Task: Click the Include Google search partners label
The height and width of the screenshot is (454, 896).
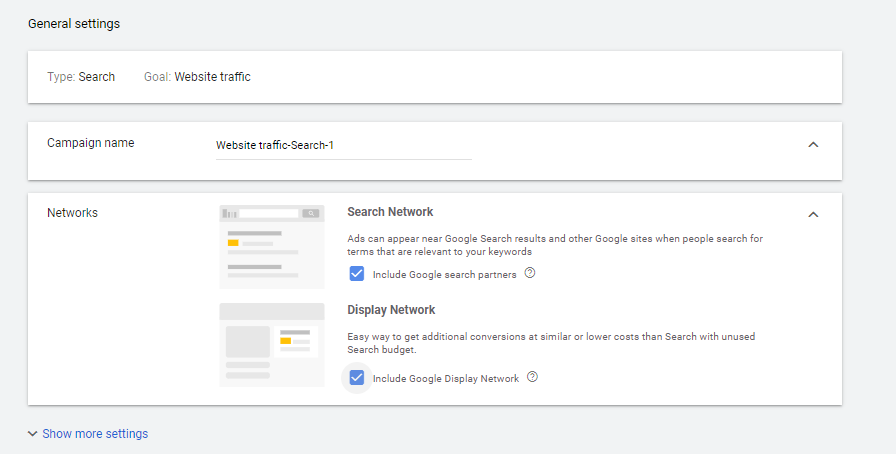Action: 444,274
